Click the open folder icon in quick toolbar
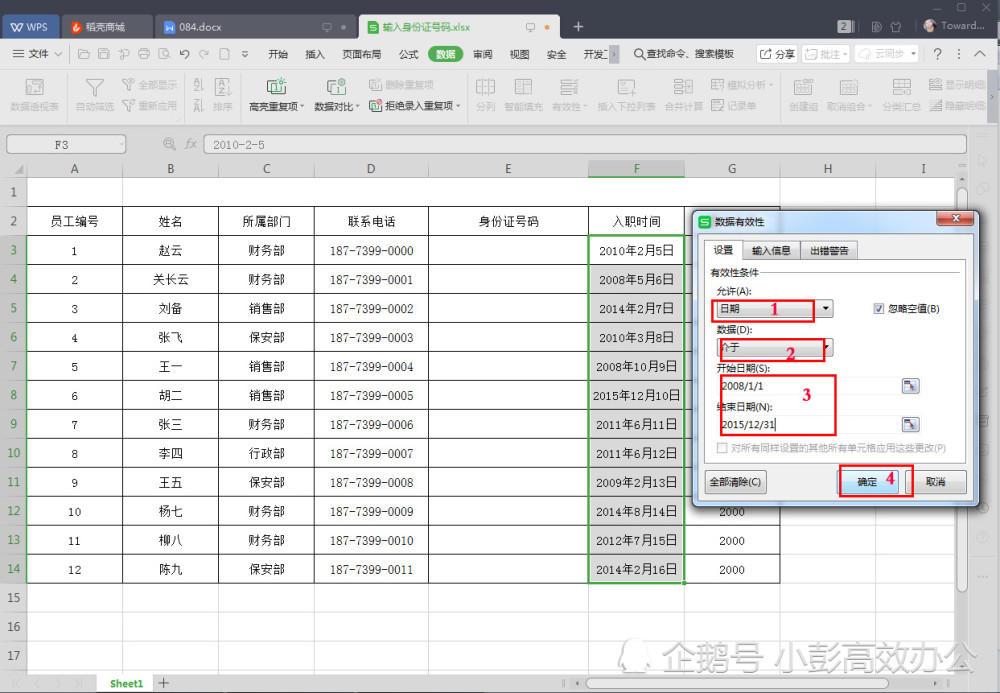 tap(84, 54)
